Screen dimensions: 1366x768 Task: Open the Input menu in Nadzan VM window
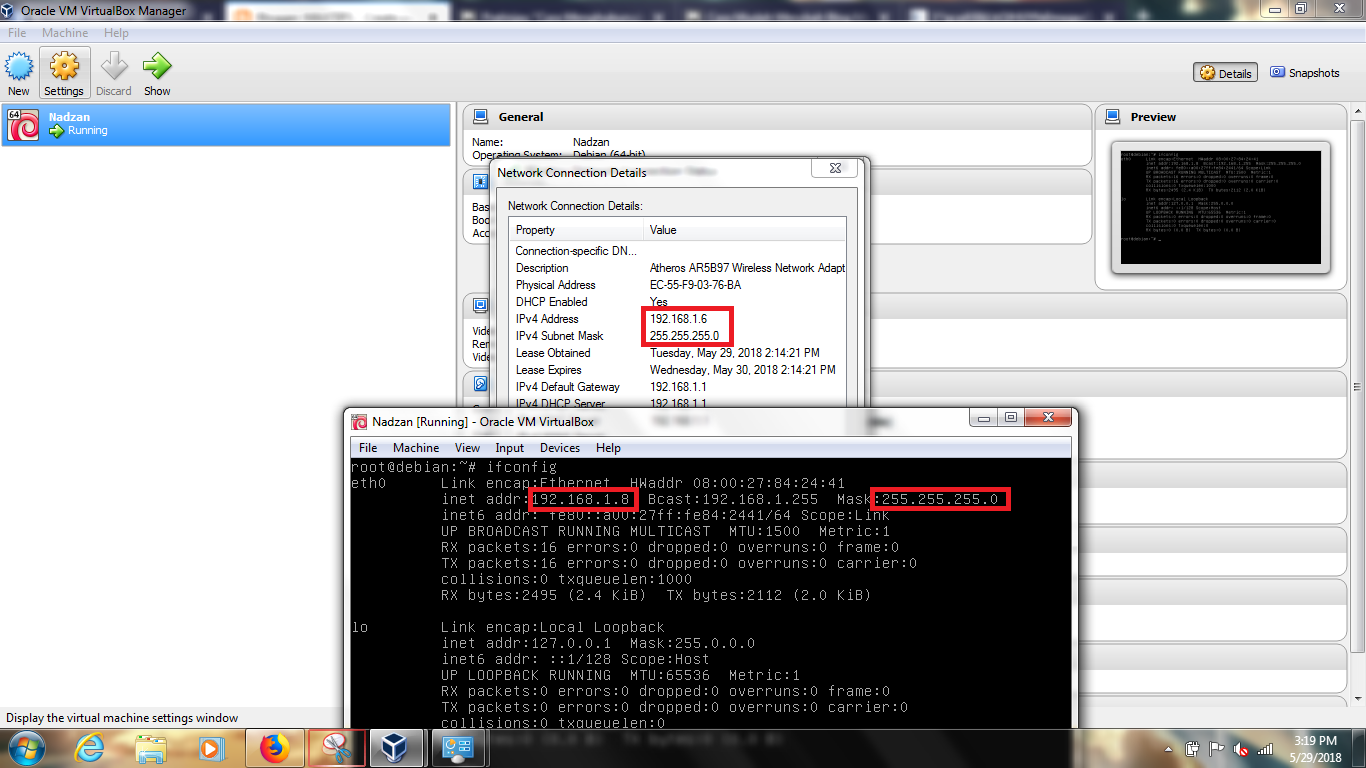(509, 448)
